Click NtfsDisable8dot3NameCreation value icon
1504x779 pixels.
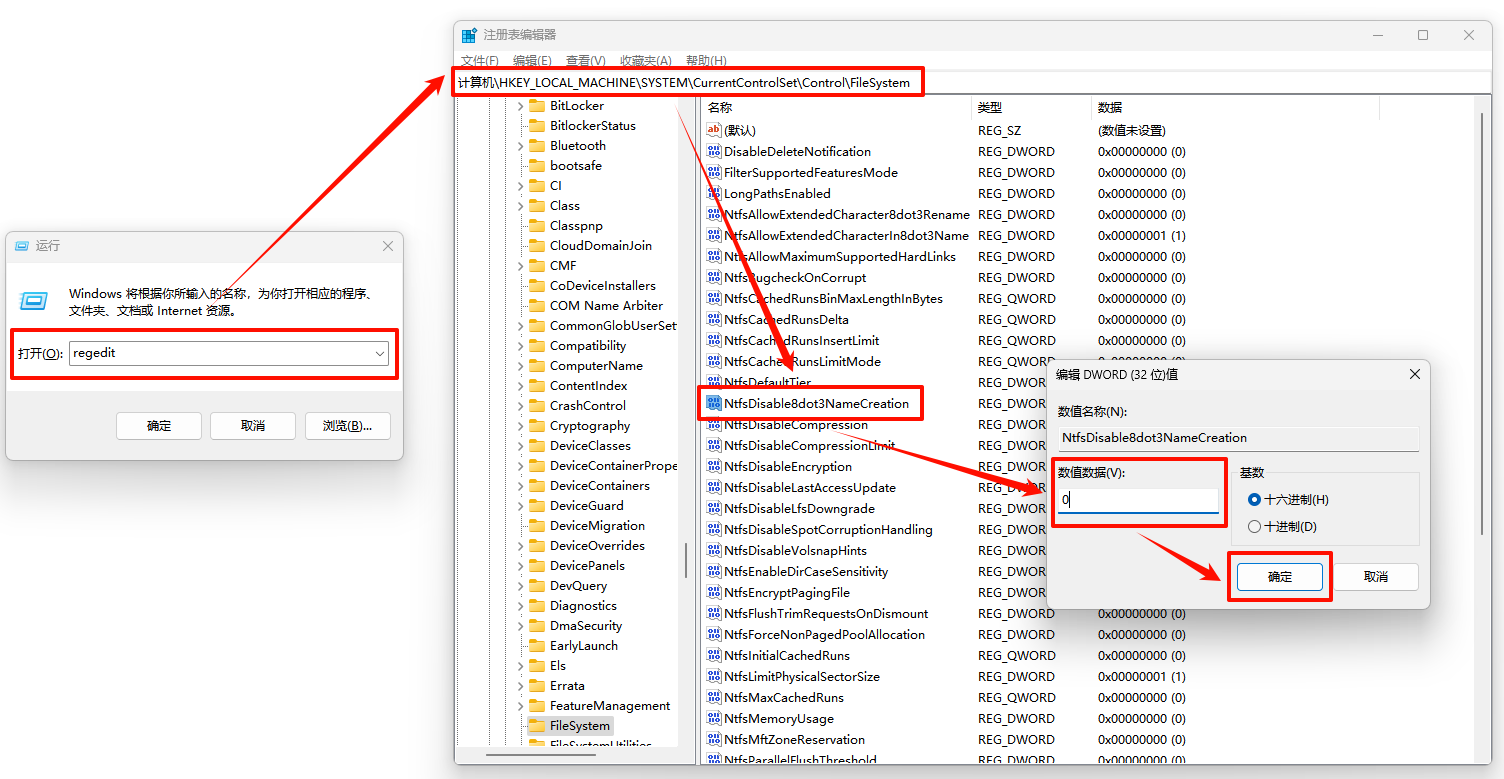713,403
